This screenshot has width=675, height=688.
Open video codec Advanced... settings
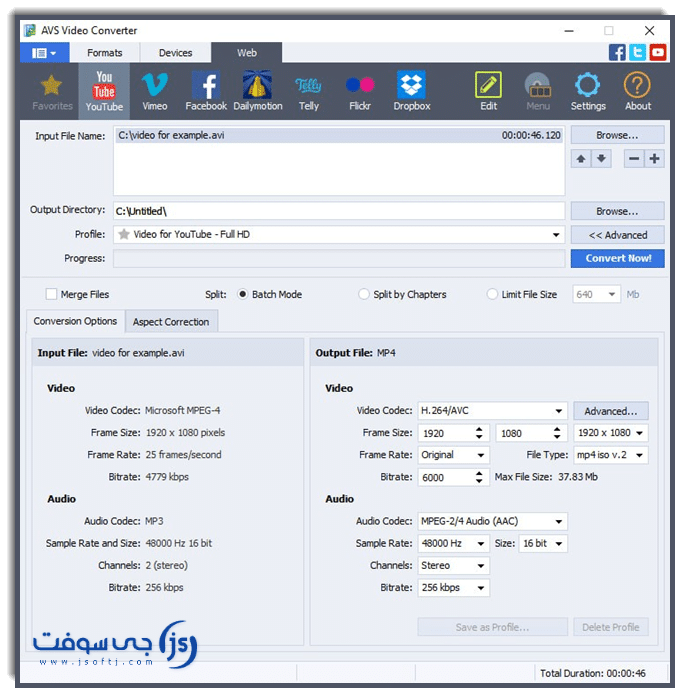610,411
